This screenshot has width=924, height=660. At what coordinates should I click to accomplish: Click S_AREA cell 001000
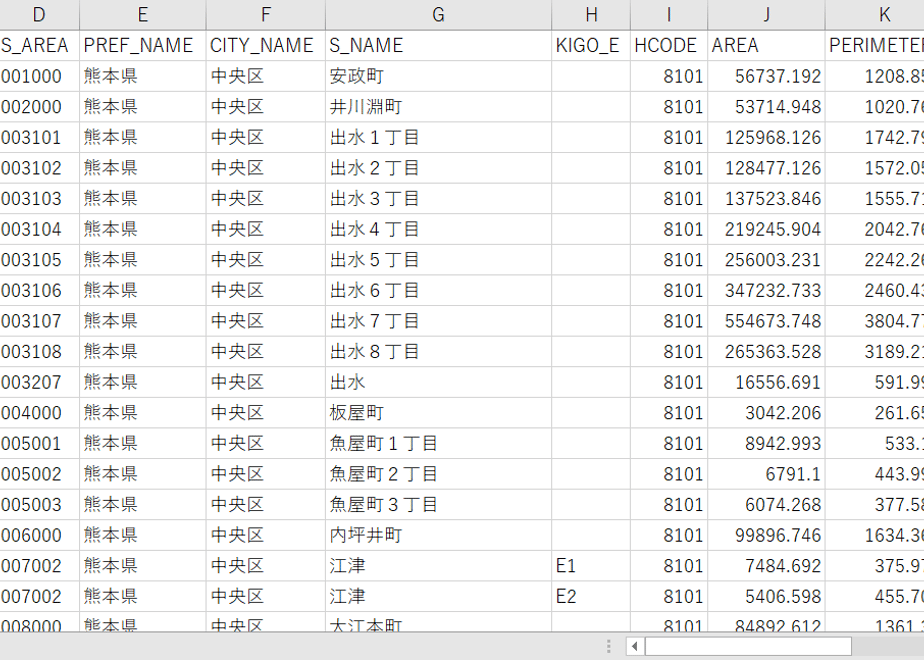[39, 76]
